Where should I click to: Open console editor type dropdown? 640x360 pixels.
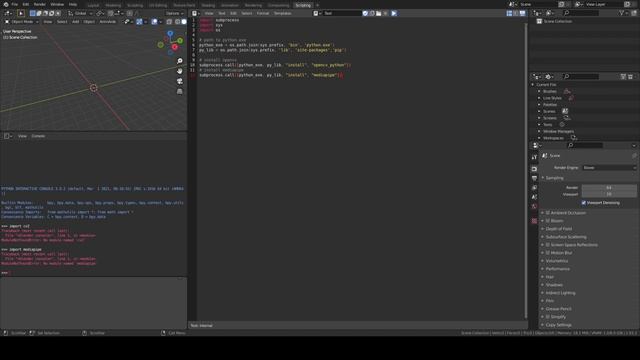[8, 136]
